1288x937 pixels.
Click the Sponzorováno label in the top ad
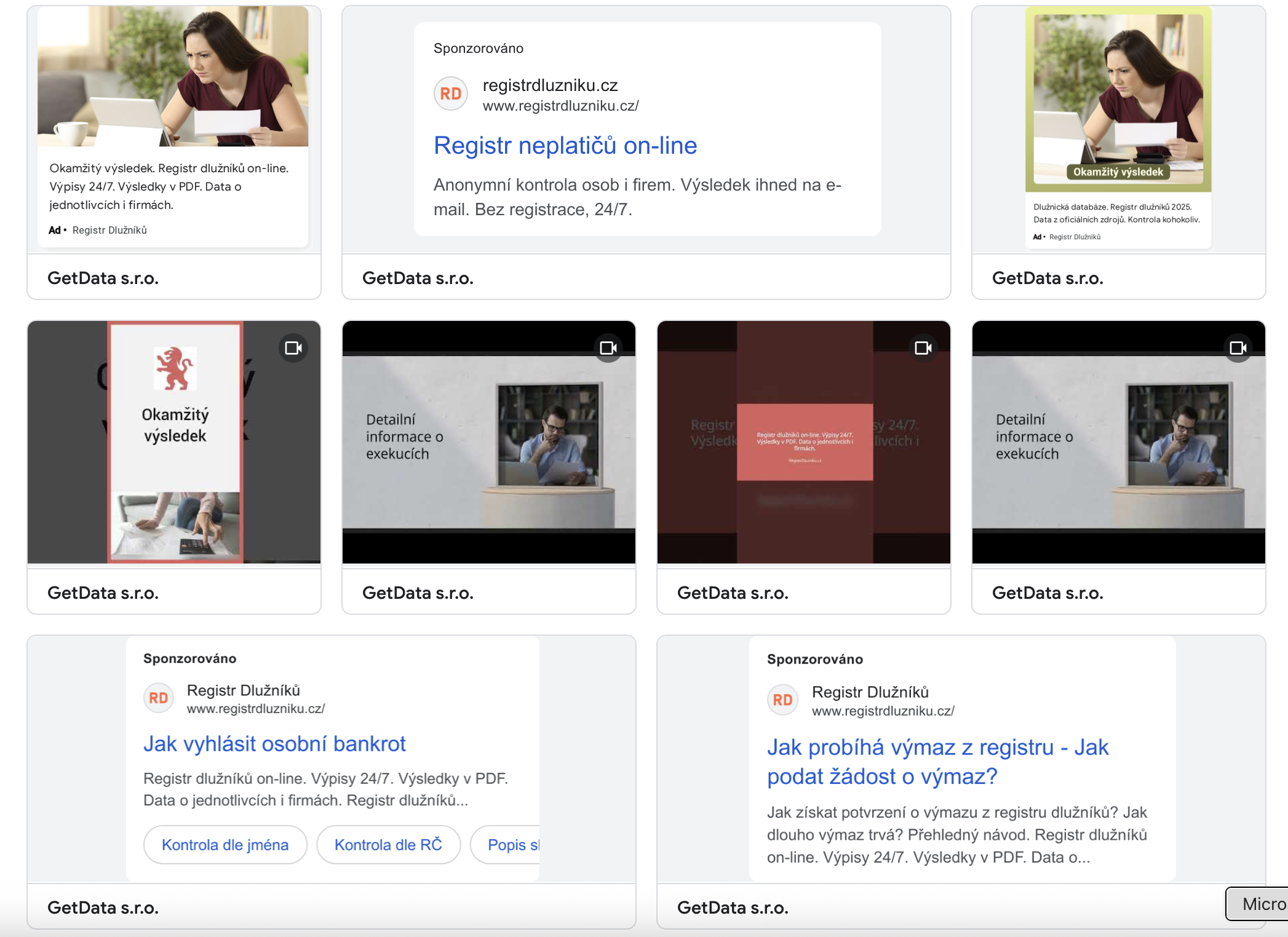pos(479,49)
